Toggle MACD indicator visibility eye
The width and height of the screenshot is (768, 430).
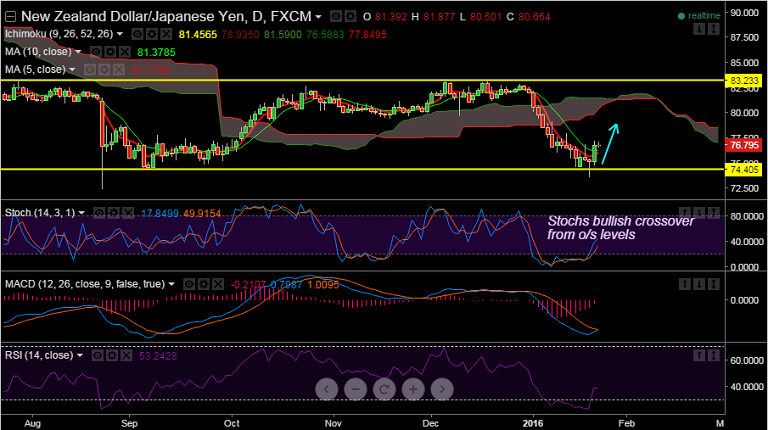pyautogui.click(x=189, y=284)
